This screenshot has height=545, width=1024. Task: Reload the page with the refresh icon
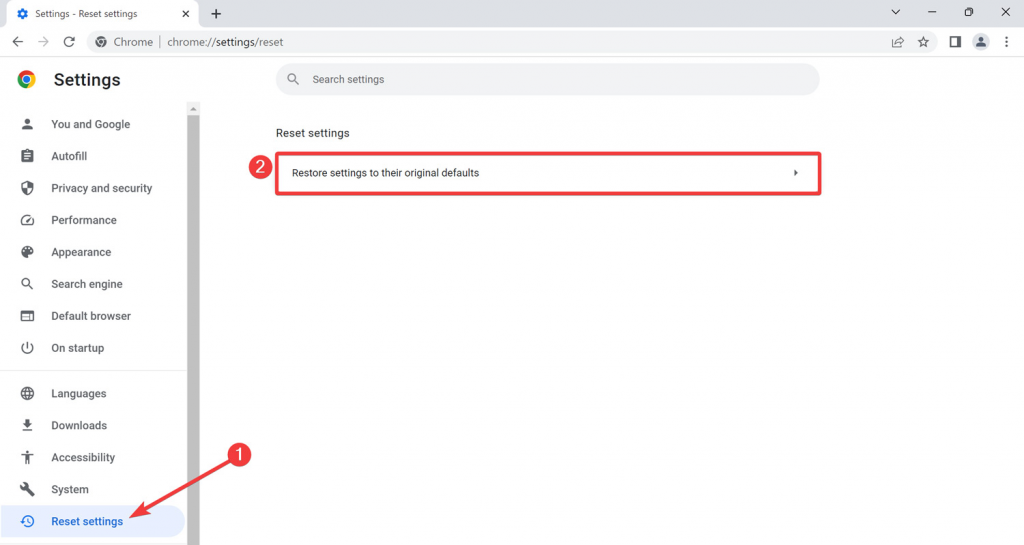click(69, 42)
